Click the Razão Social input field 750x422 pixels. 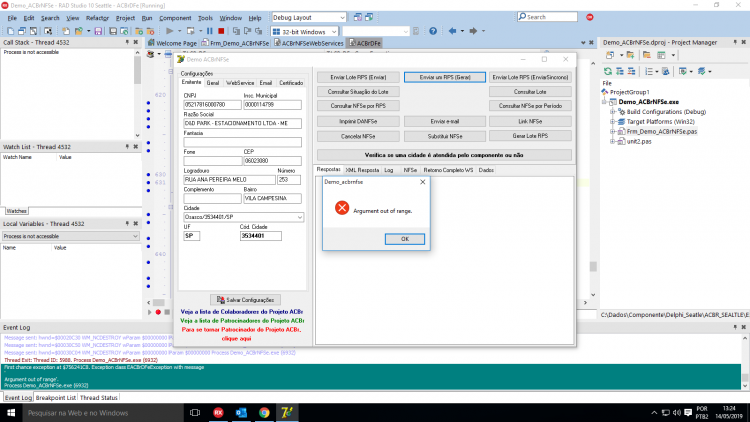point(243,123)
